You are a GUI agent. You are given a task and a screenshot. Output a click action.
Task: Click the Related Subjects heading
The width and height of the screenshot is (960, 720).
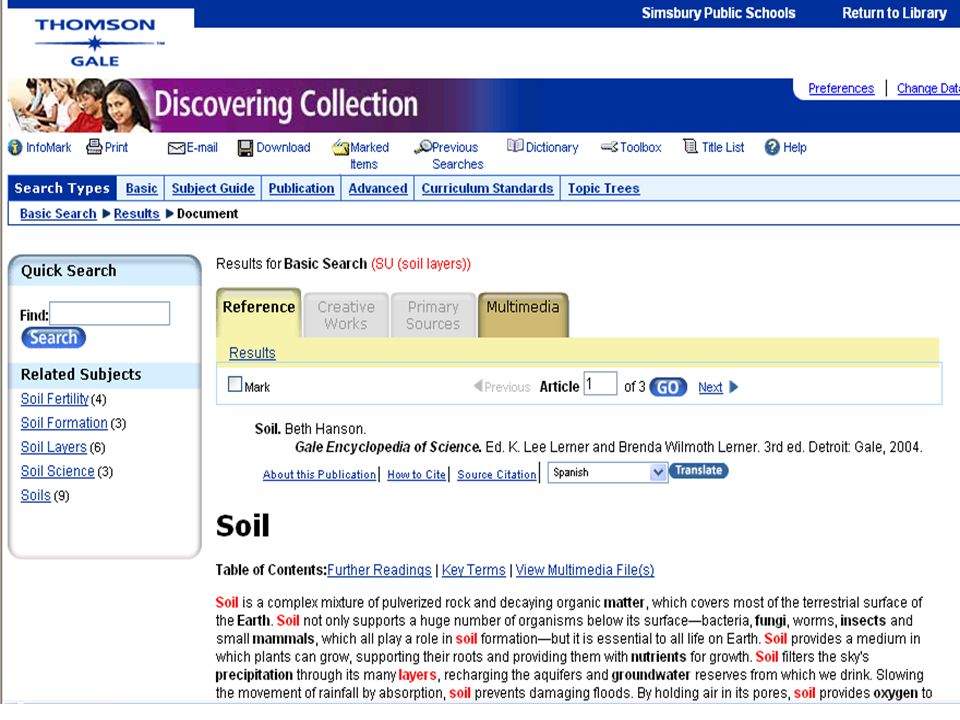coord(81,374)
